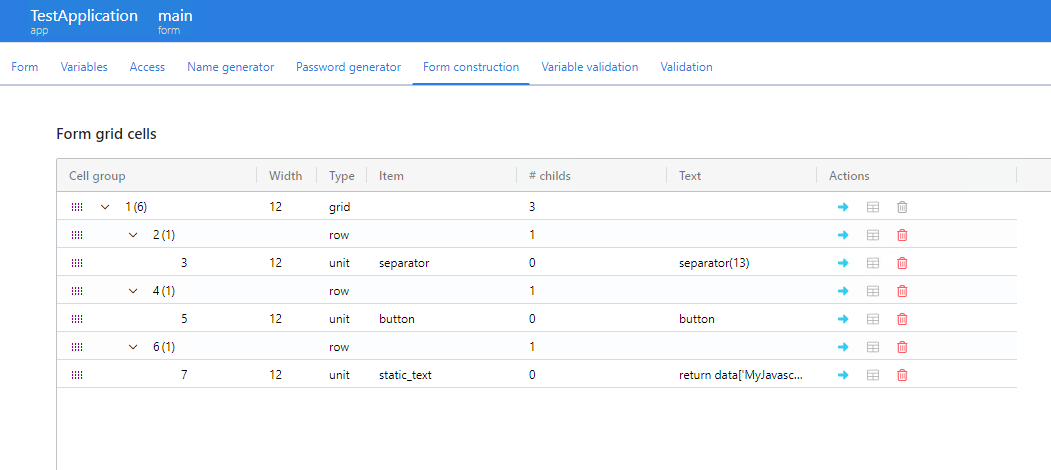
Task: Click the blue arrow action for grid row 1 (6)
Action: pos(843,207)
